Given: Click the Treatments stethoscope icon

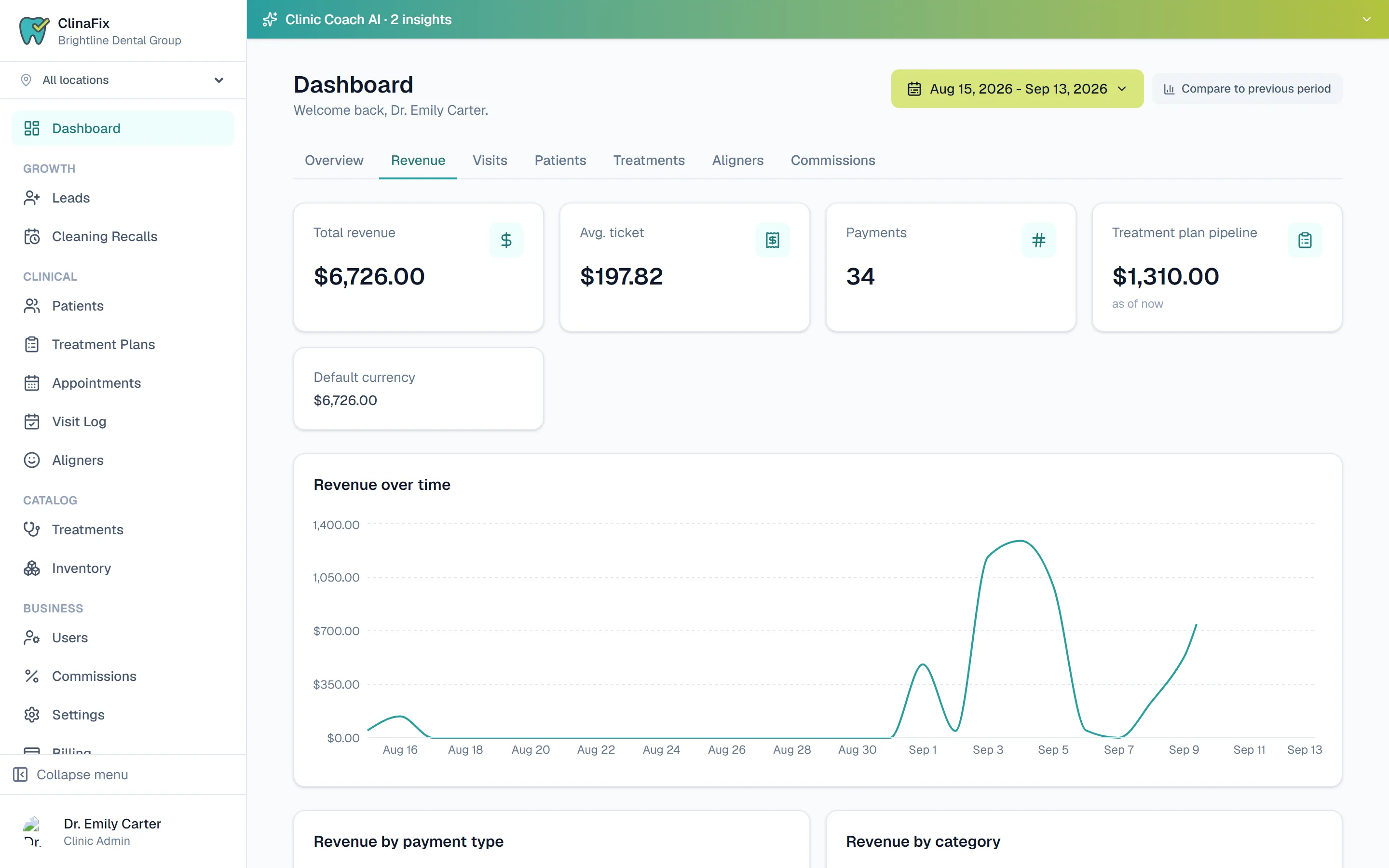Looking at the screenshot, I should pyautogui.click(x=31, y=529).
